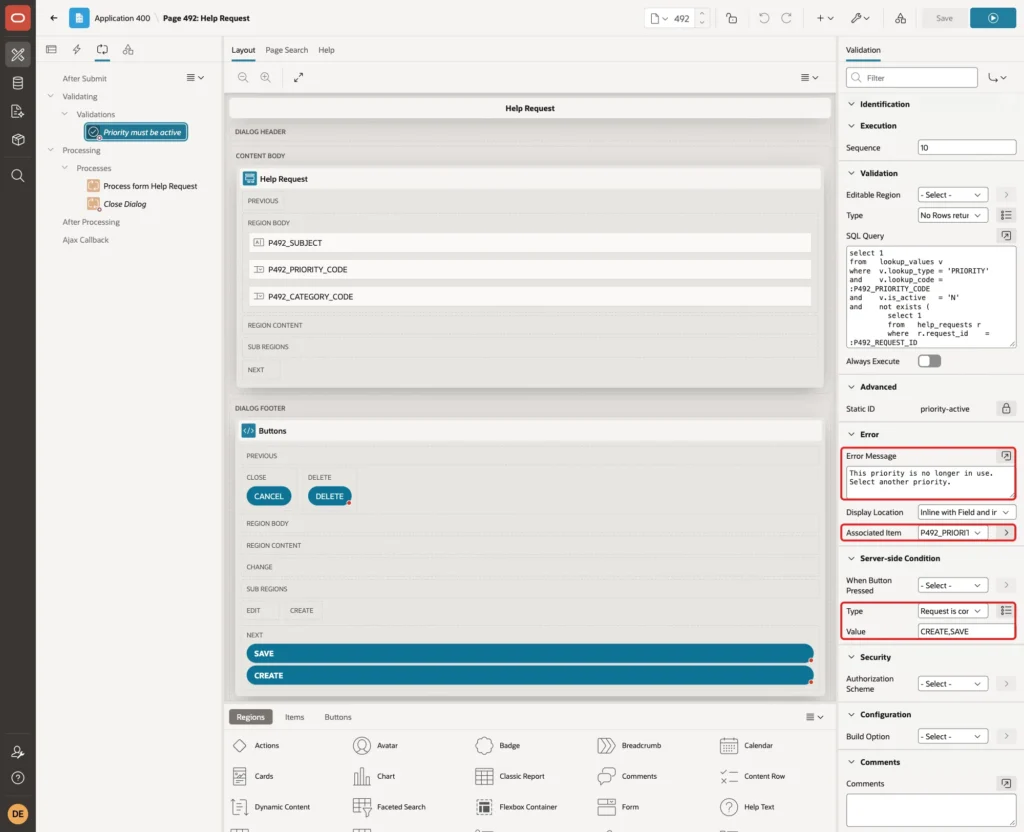Screen dimensions: 1024x832
Task: Open the Build Option dropdown
Action: (x=952, y=737)
